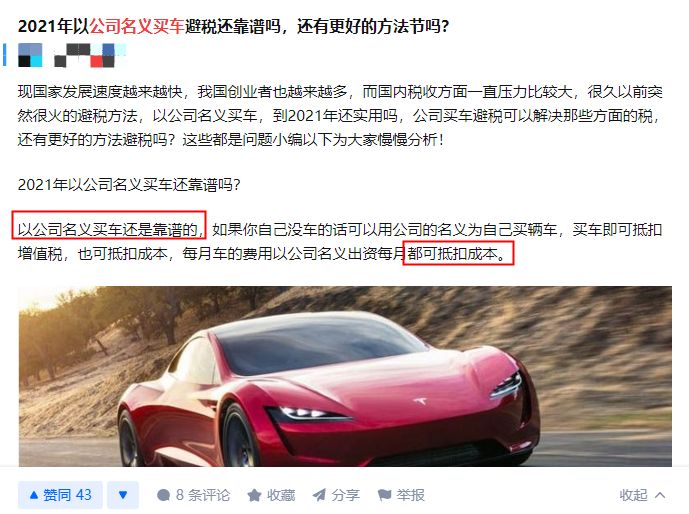The height and width of the screenshot is (514, 689).
Task: Click the flag report icon
Action: click(x=384, y=496)
